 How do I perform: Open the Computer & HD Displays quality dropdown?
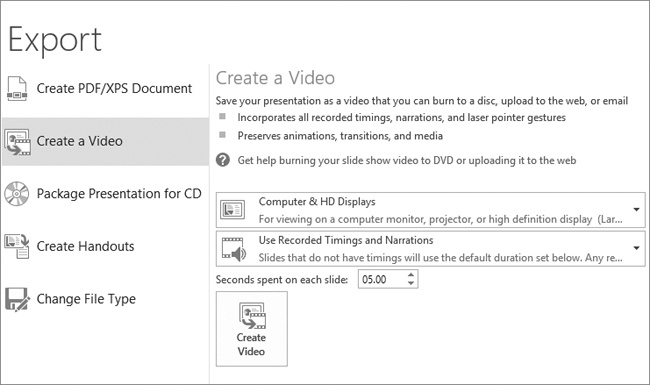tap(430, 210)
